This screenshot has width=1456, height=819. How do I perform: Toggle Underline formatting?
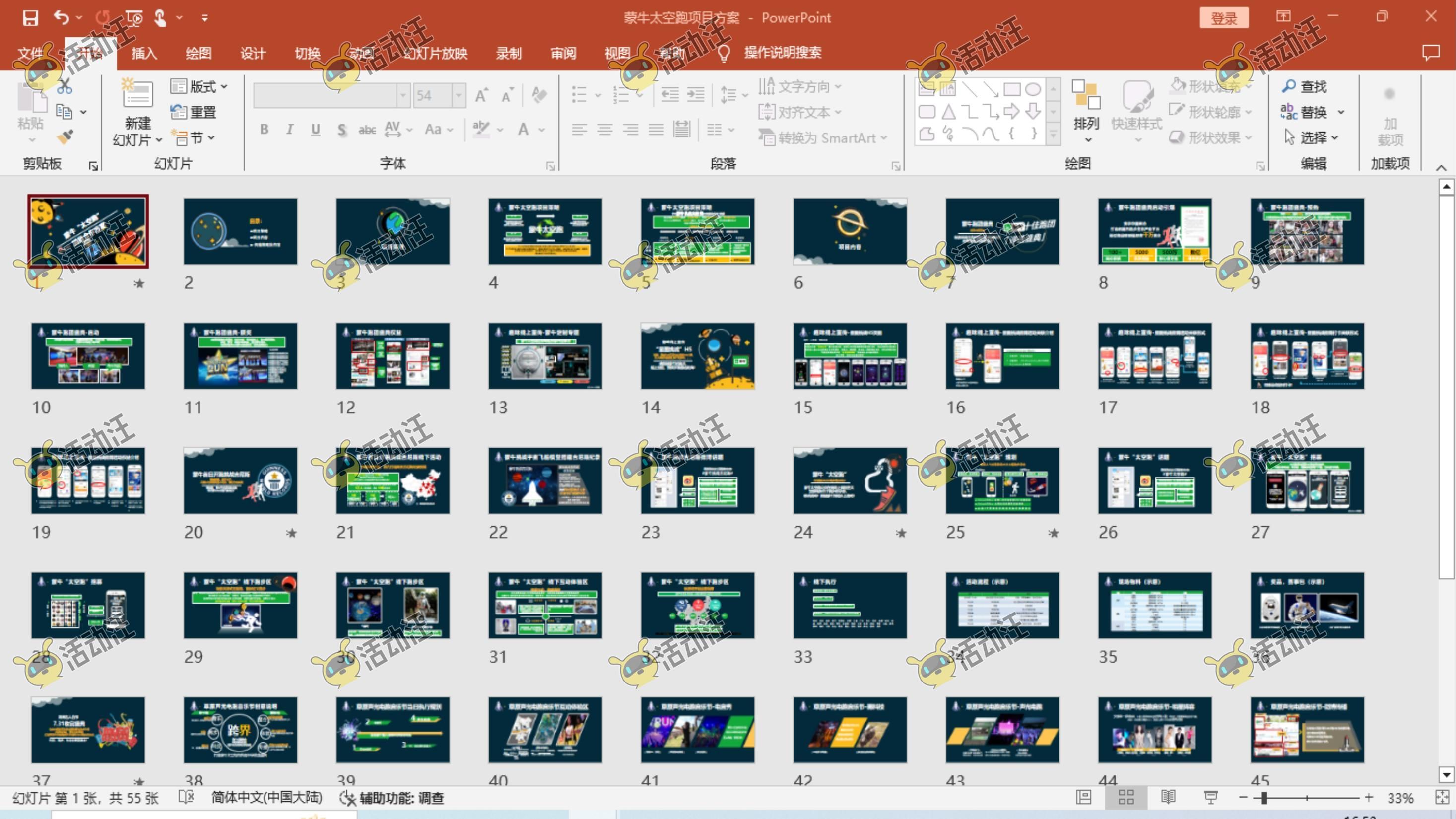tap(316, 130)
